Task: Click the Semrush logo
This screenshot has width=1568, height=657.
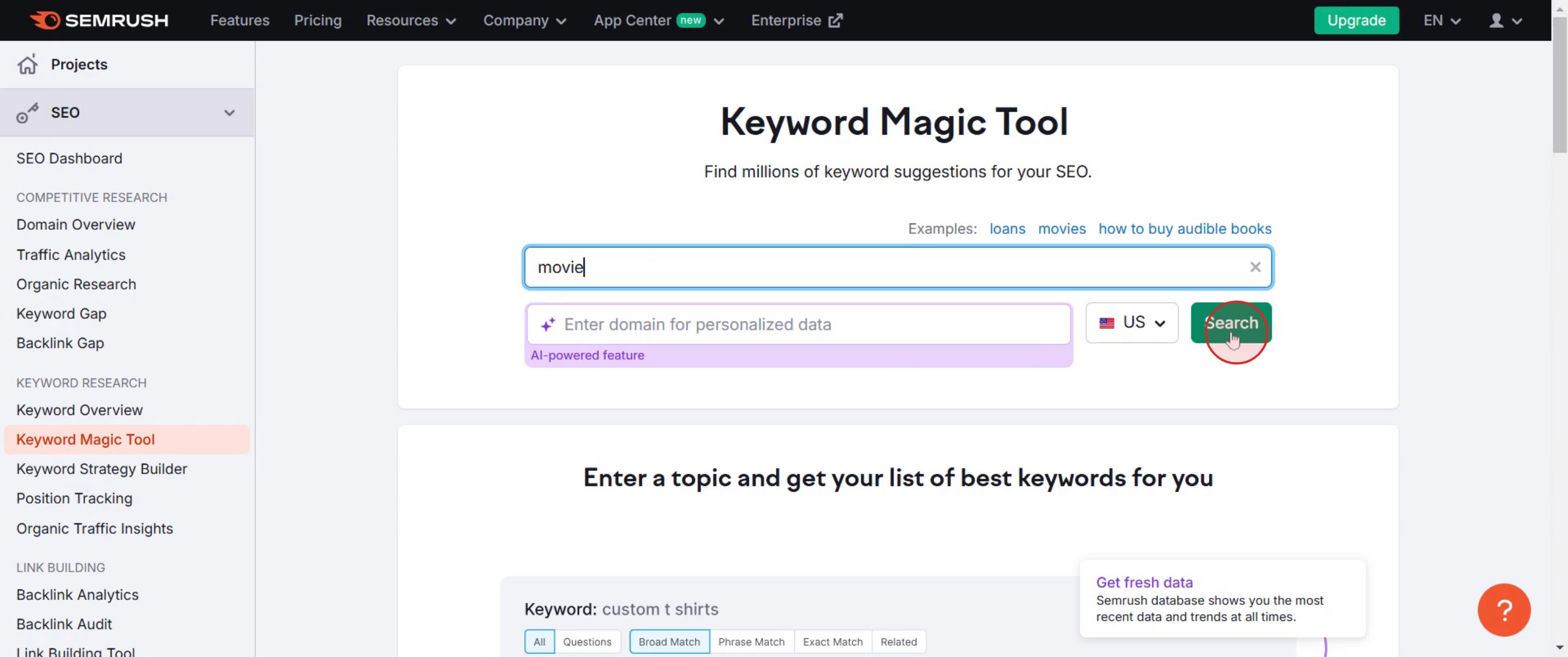Action: [99, 20]
